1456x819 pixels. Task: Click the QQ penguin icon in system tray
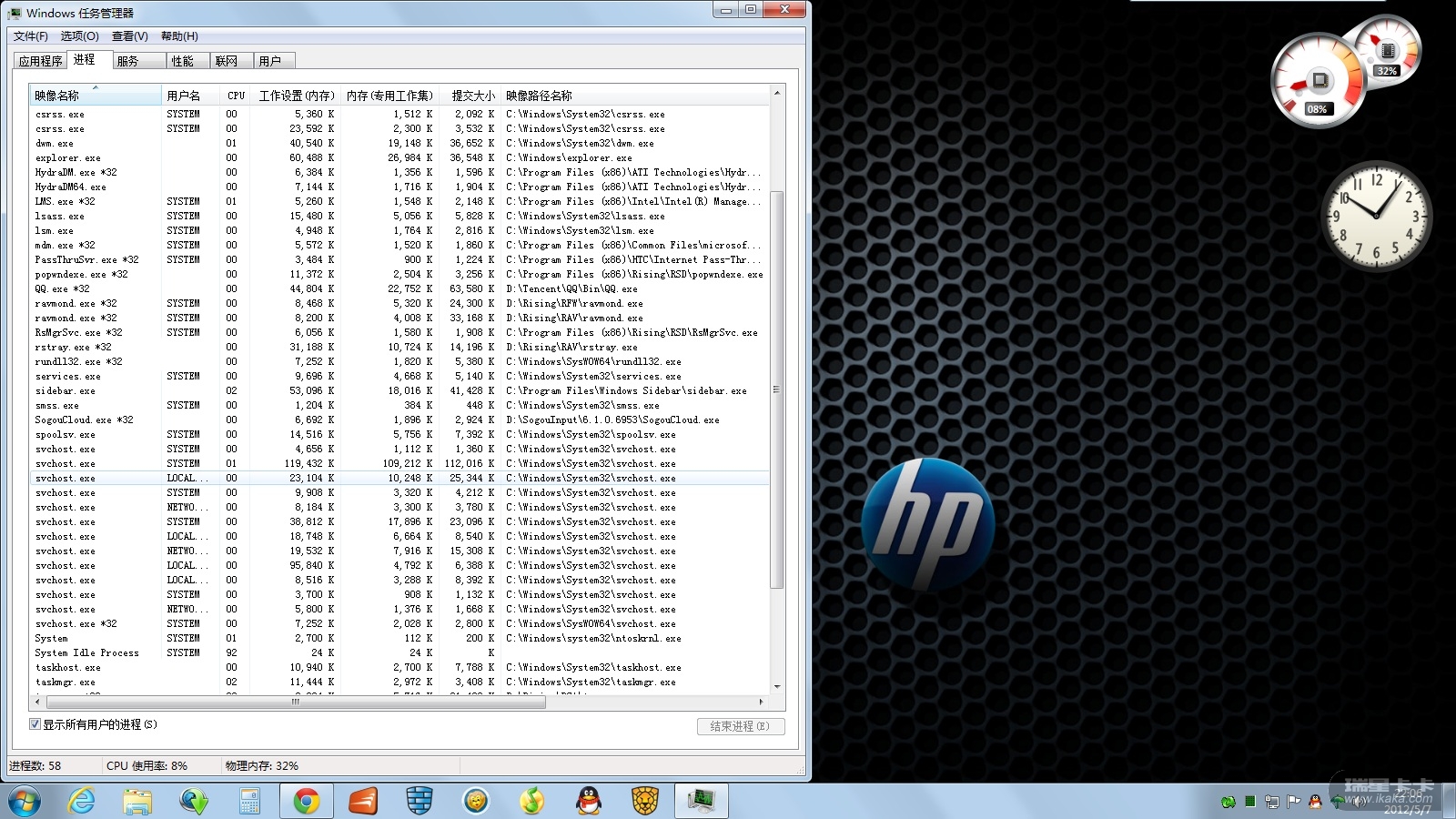tap(1315, 802)
